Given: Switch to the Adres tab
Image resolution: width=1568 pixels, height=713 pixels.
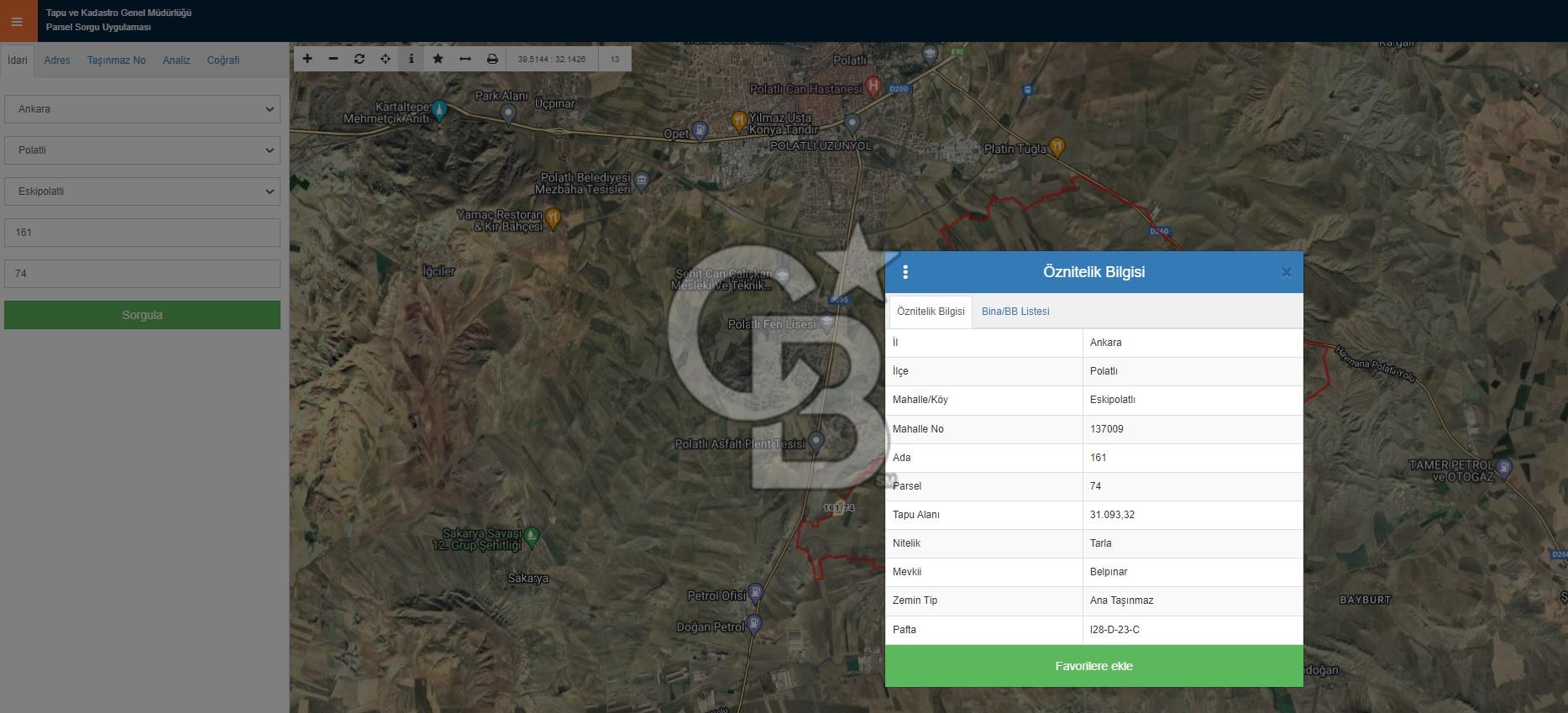Looking at the screenshot, I should 57,60.
